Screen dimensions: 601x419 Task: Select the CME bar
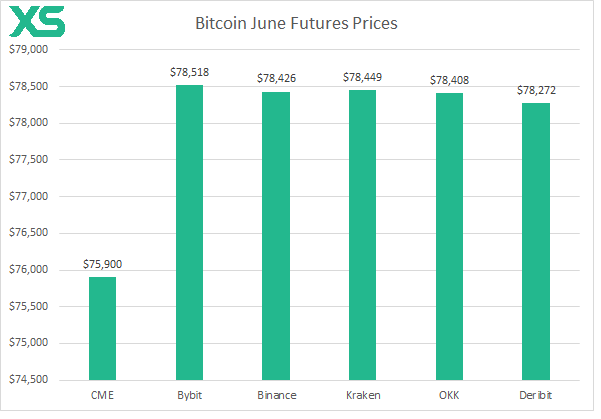pos(103,328)
